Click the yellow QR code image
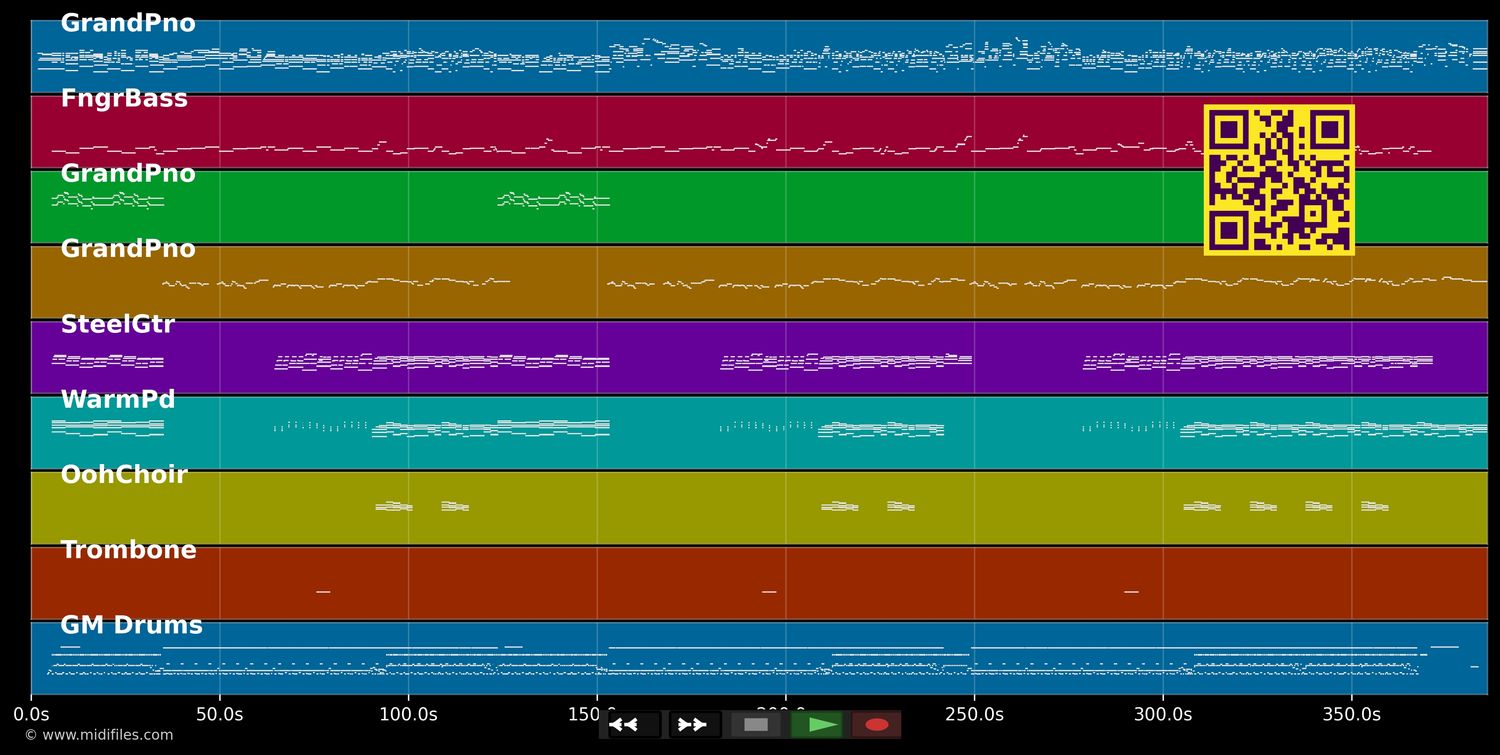 [1279, 180]
